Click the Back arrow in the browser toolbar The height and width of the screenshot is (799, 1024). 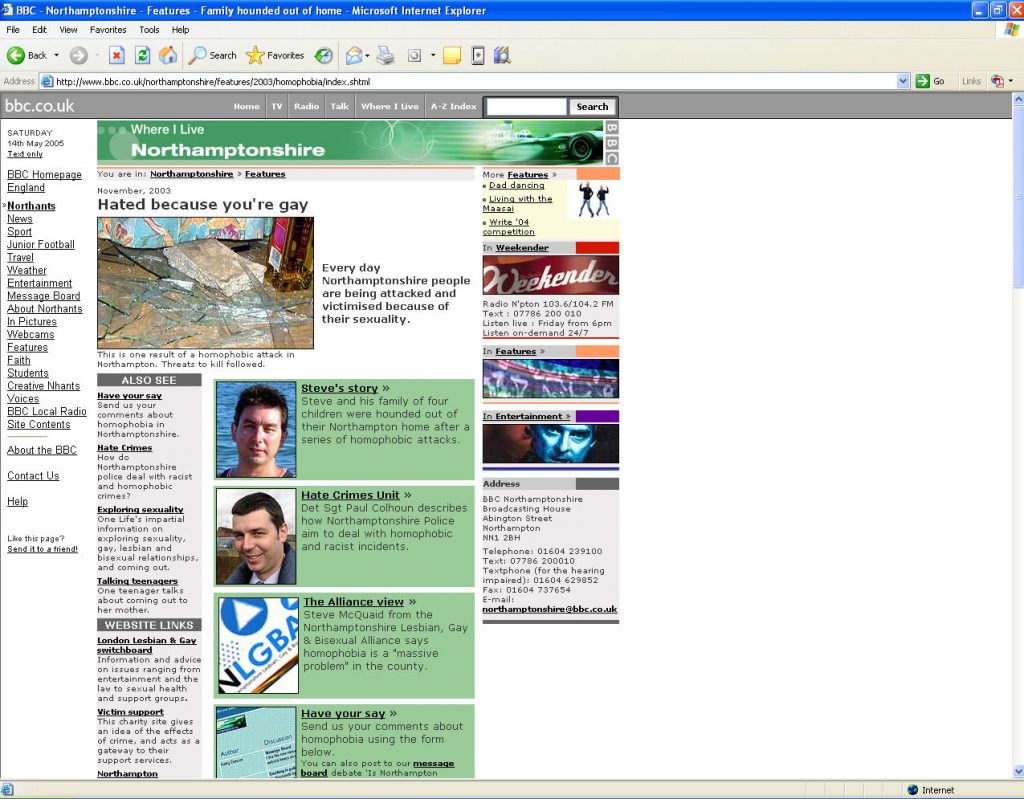[x=16, y=56]
